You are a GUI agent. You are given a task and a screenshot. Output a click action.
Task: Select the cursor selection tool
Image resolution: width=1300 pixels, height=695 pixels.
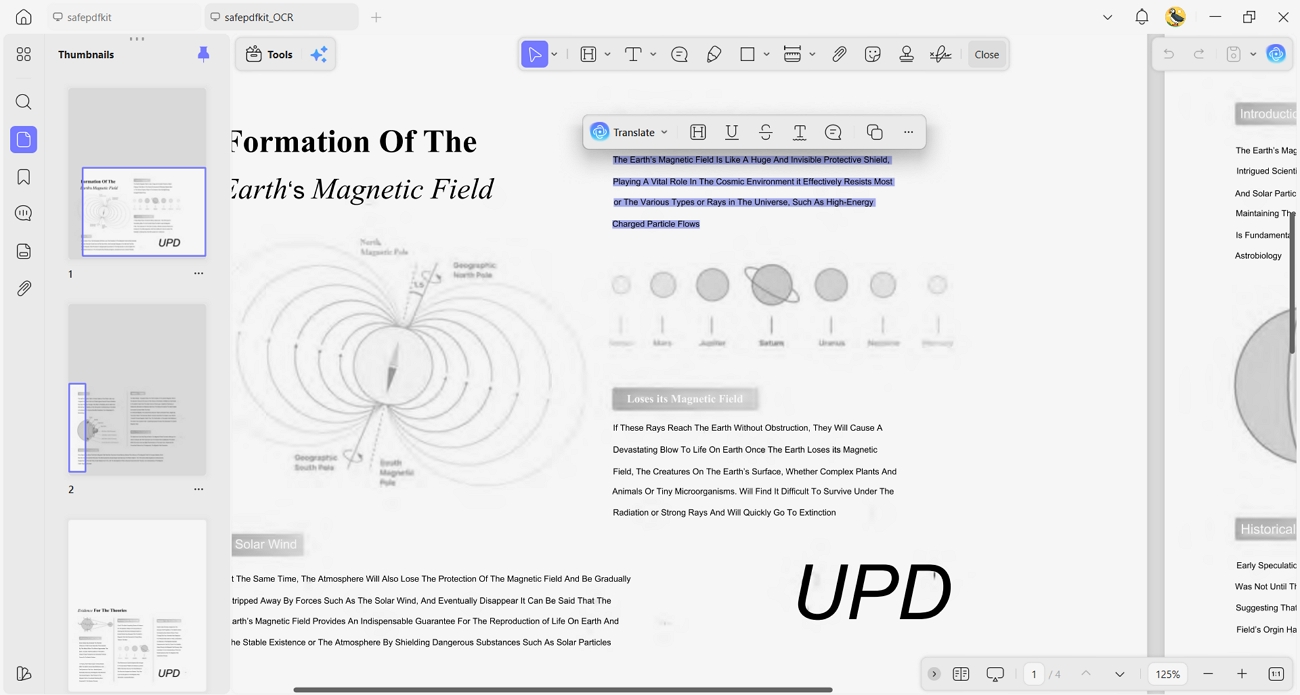tap(535, 55)
